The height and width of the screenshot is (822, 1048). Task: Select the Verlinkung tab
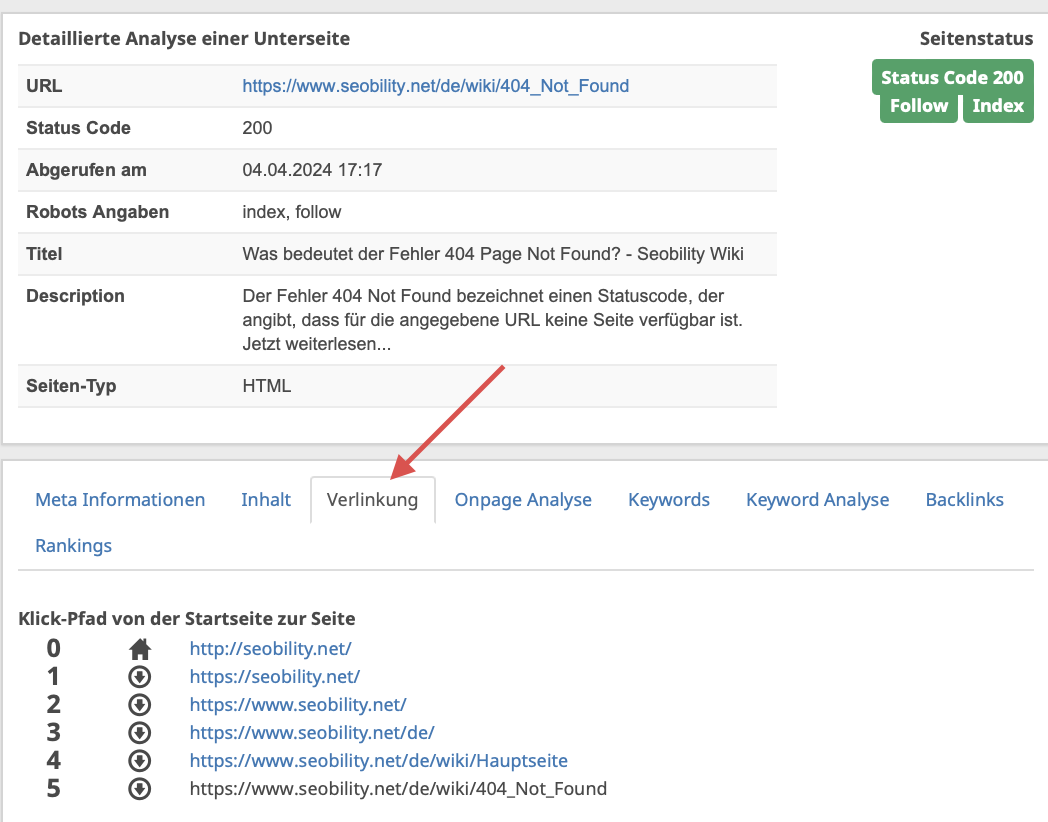[373, 500]
